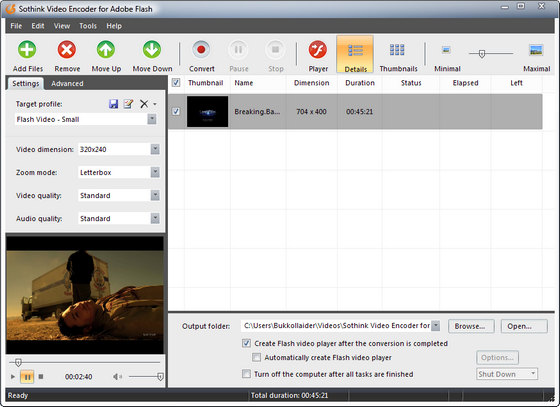Click the preview seek slider handle
Image resolution: width=560 pixels, height=407 pixels.
tap(18, 363)
